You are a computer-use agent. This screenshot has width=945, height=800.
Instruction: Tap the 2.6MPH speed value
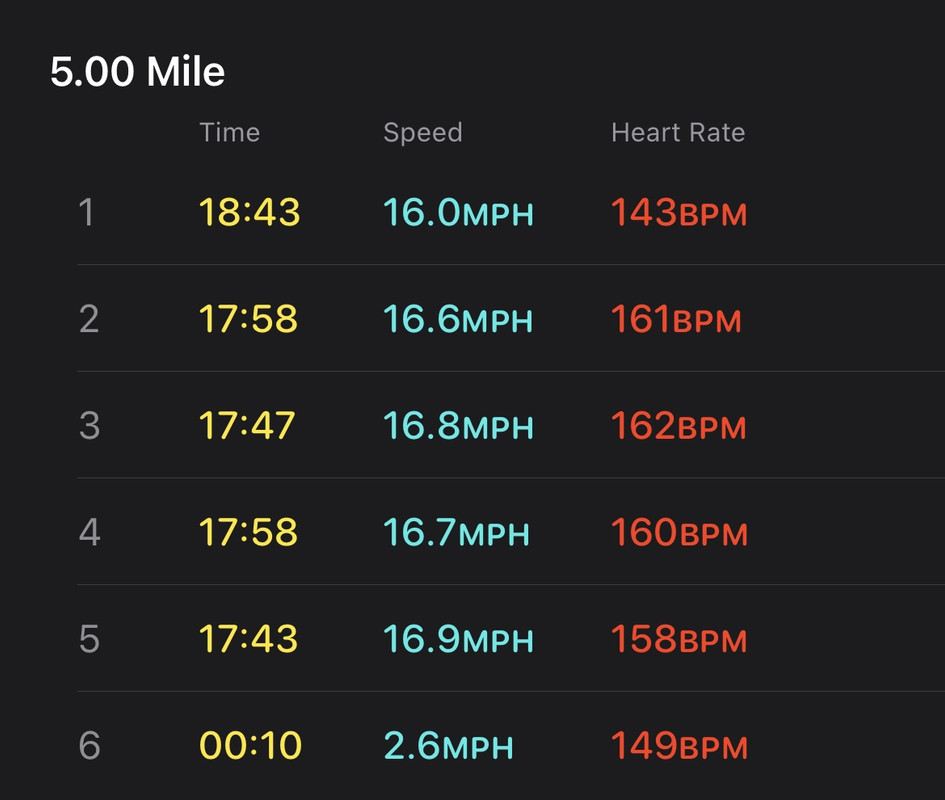[x=448, y=746]
